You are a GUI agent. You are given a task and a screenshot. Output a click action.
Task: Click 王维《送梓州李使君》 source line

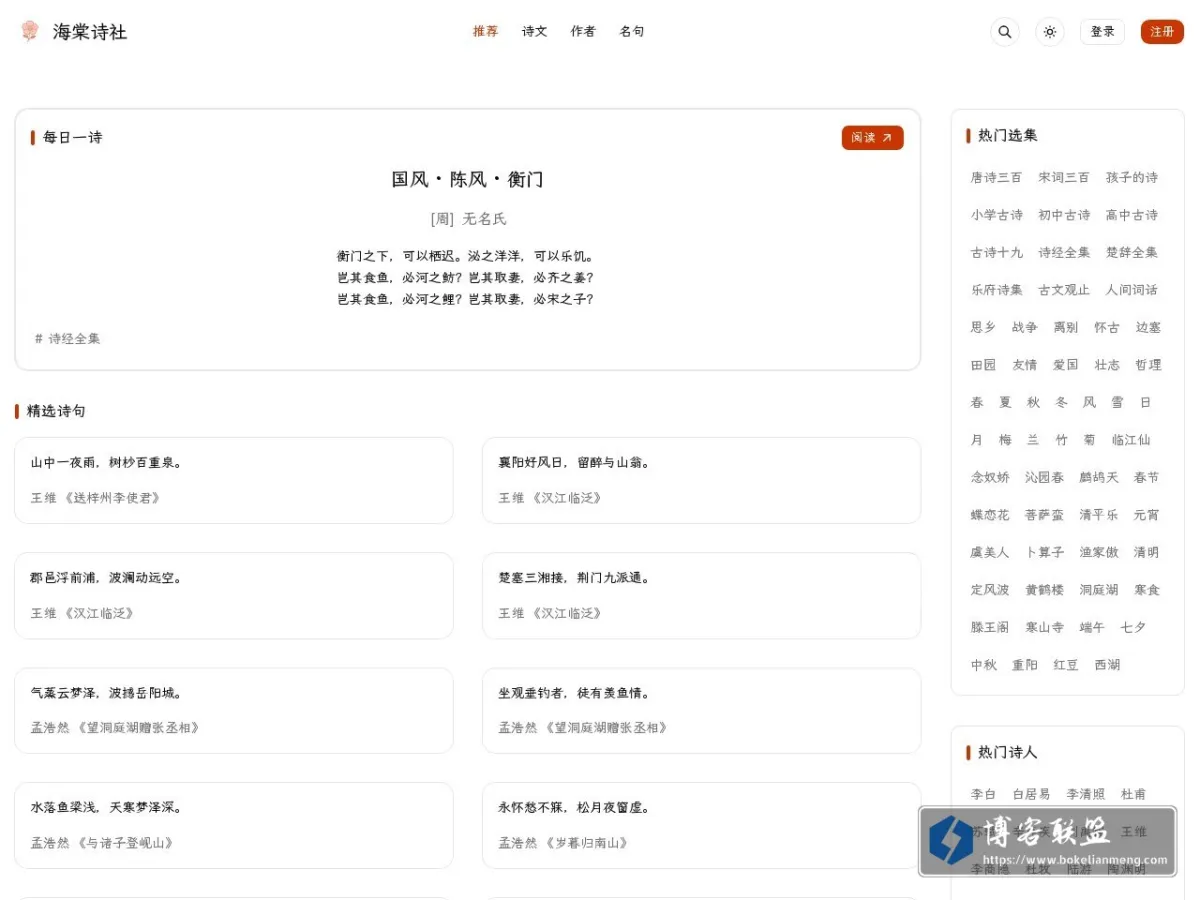point(96,498)
